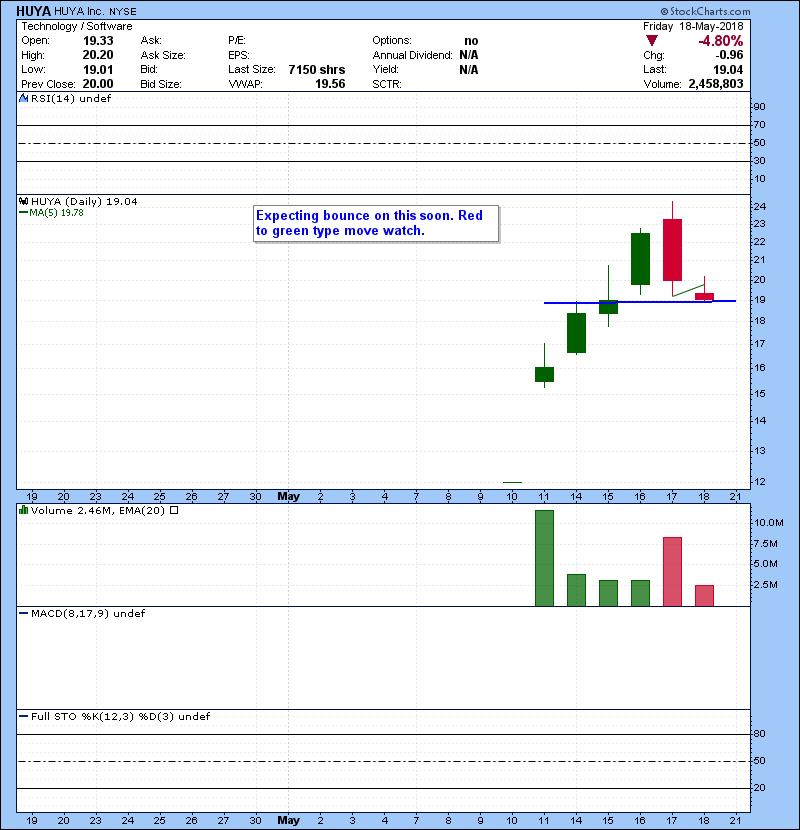This screenshot has height=830, width=800.
Task: Click the VWAP value 19.56
Action: 330,84
